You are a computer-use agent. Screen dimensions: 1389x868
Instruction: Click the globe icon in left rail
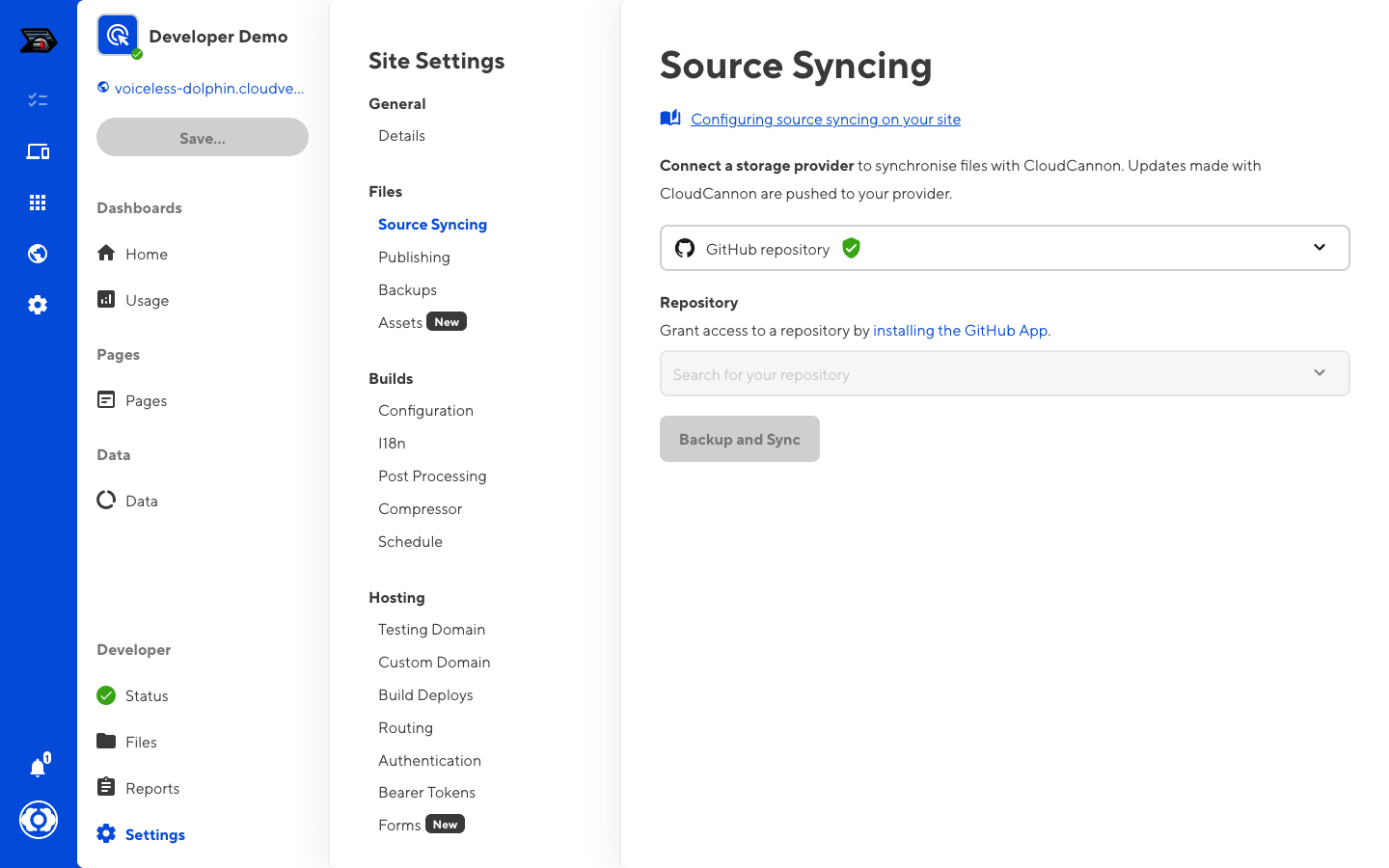pyautogui.click(x=38, y=254)
